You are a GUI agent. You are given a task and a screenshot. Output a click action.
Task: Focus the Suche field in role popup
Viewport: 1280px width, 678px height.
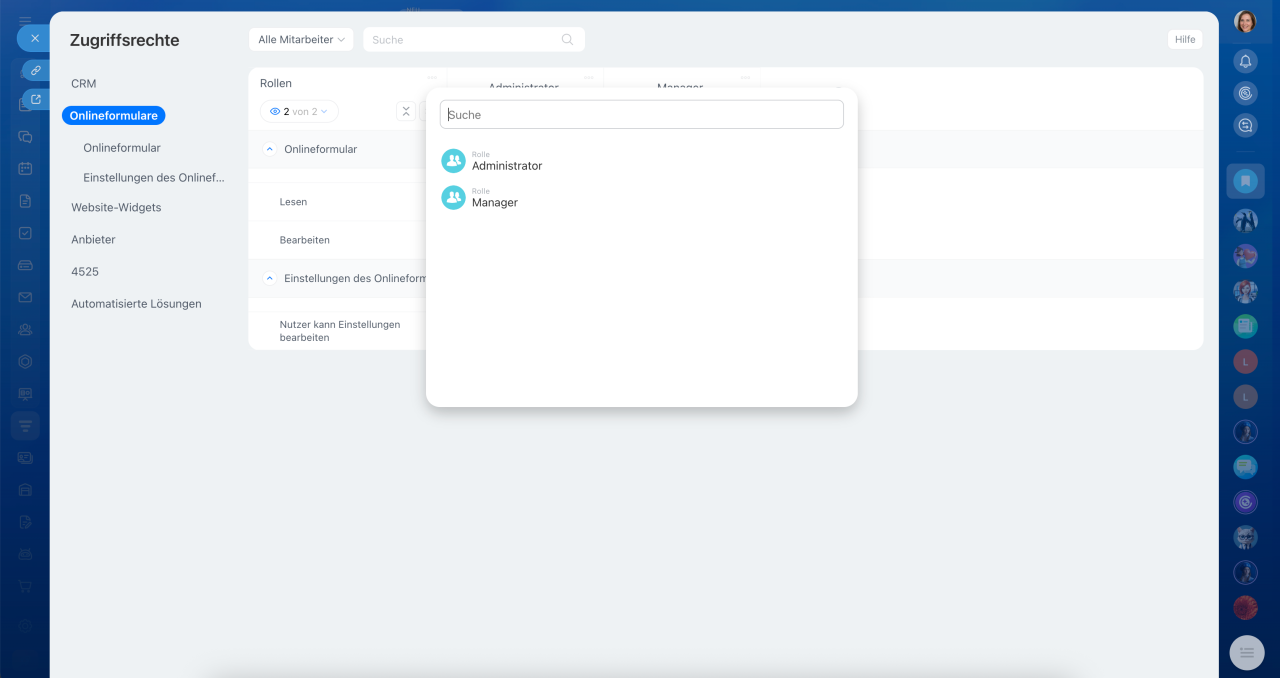641,115
